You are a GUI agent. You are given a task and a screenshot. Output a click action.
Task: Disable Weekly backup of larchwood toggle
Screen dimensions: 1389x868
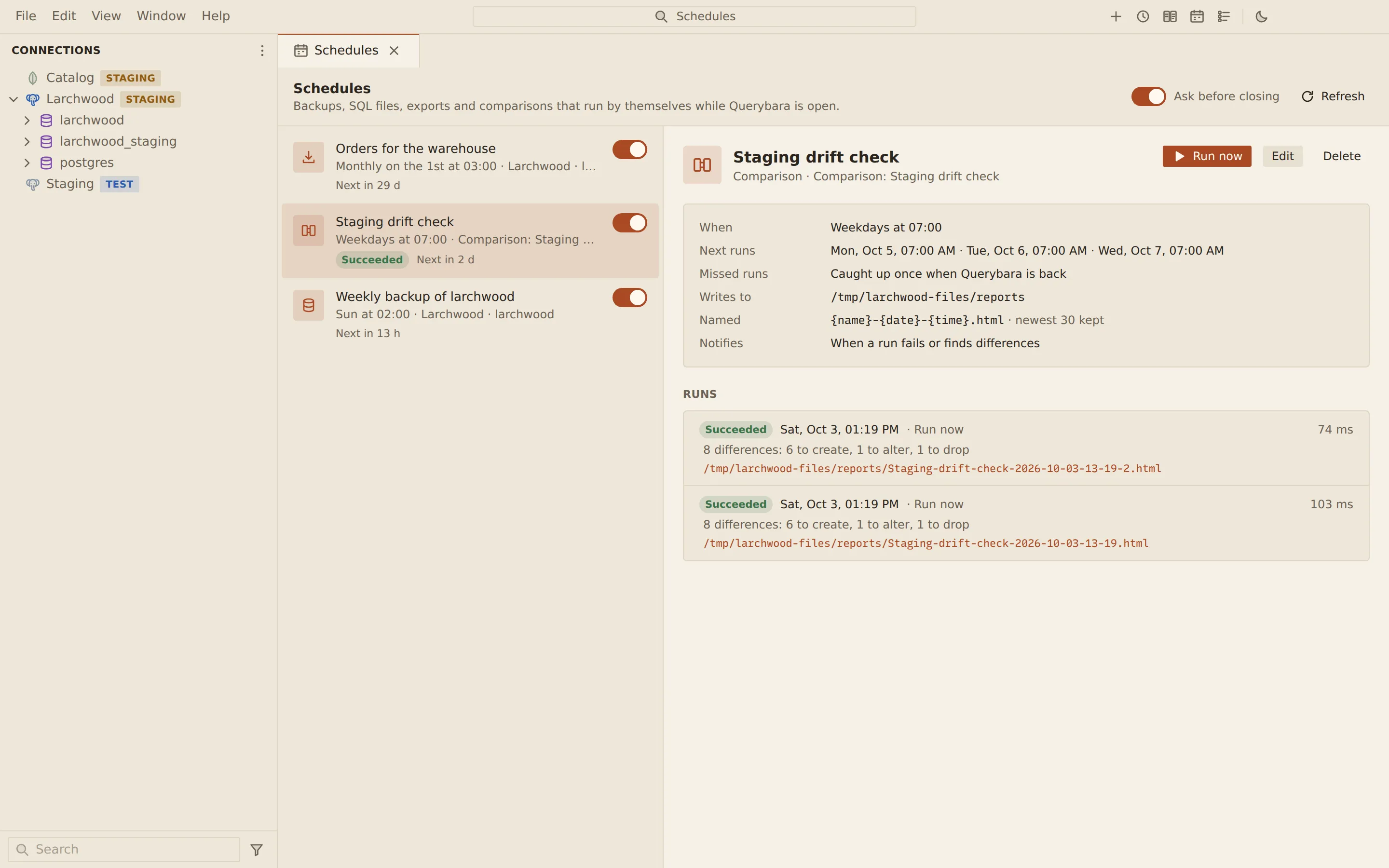tap(630, 298)
